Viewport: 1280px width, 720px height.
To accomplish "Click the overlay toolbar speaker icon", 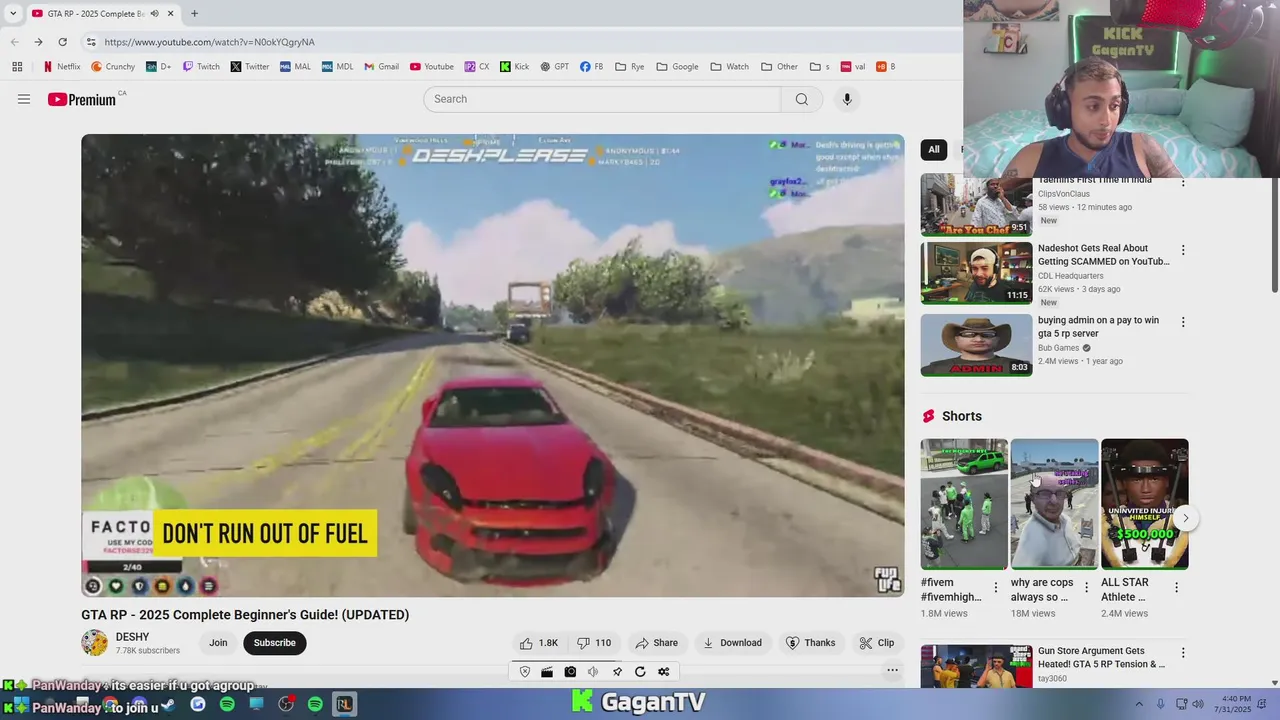I will 593,672.
